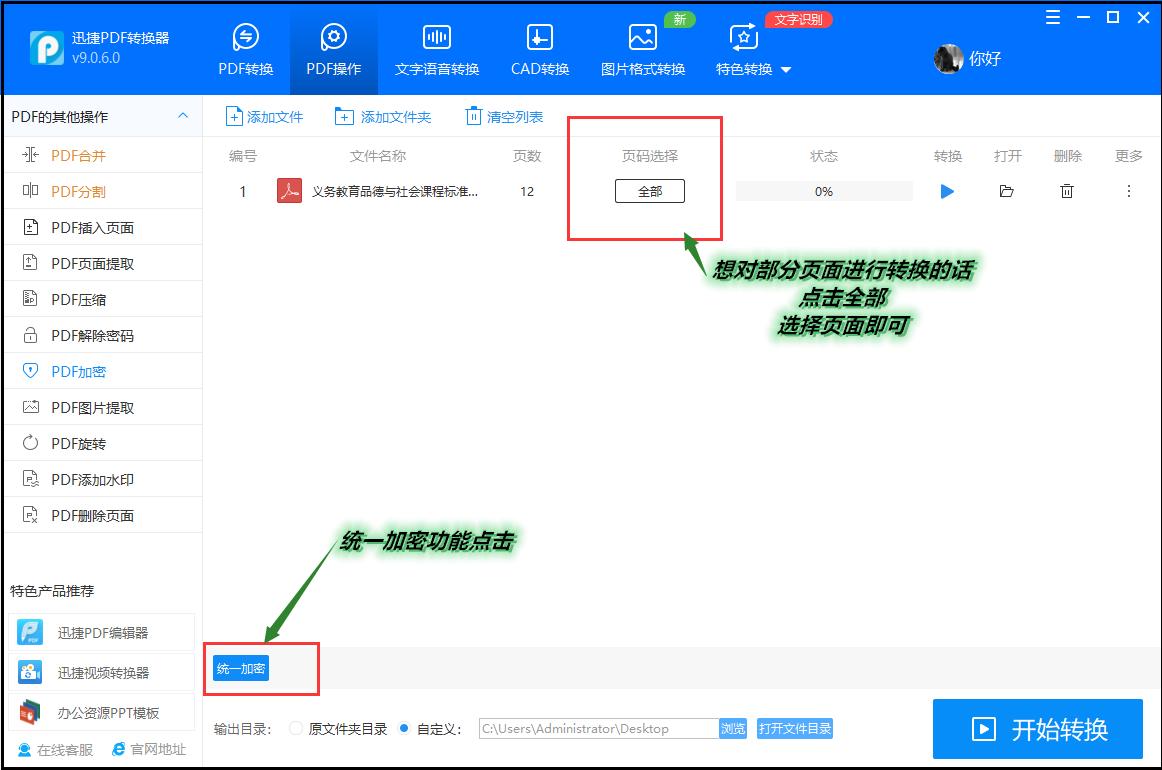The height and width of the screenshot is (770, 1162).
Task: Enable 统一加密 for all files
Action: (x=239, y=668)
